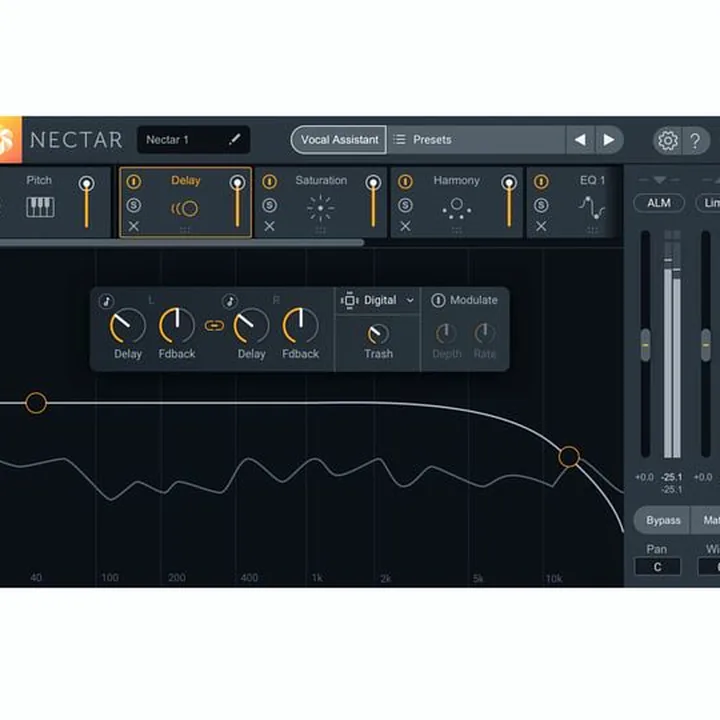Go to previous preset arrow
Viewport: 720px width, 720px height.
(x=580, y=140)
